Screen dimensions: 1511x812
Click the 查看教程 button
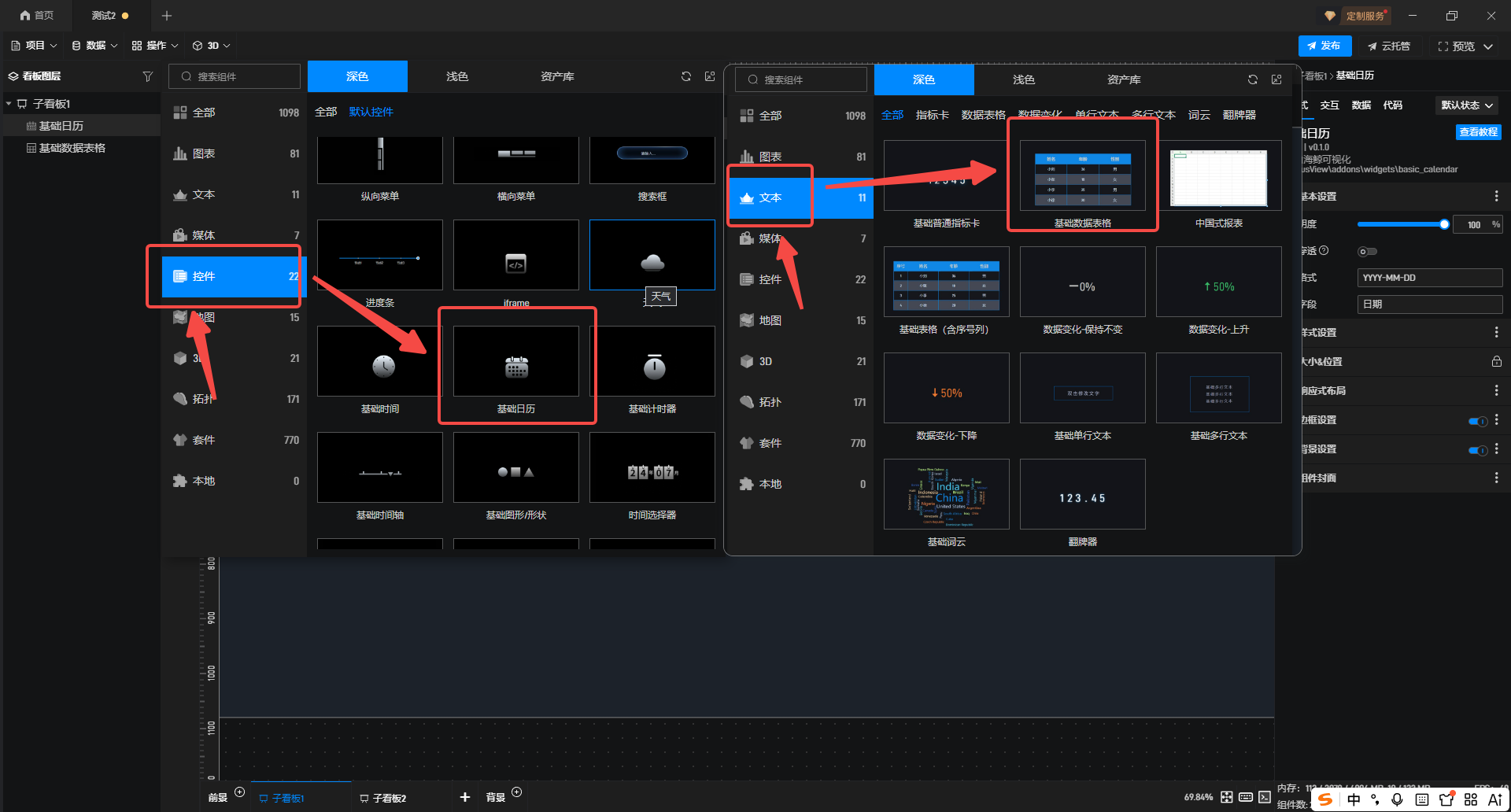pos(1478,132)
